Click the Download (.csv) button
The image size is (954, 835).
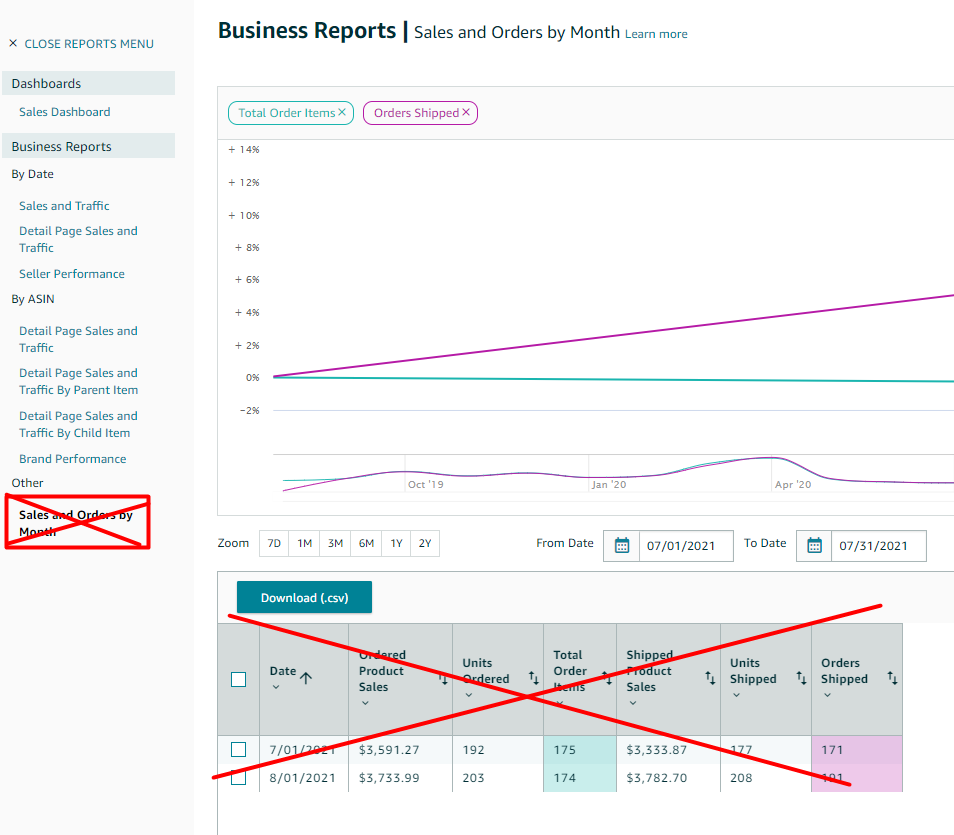pos(304,598)
